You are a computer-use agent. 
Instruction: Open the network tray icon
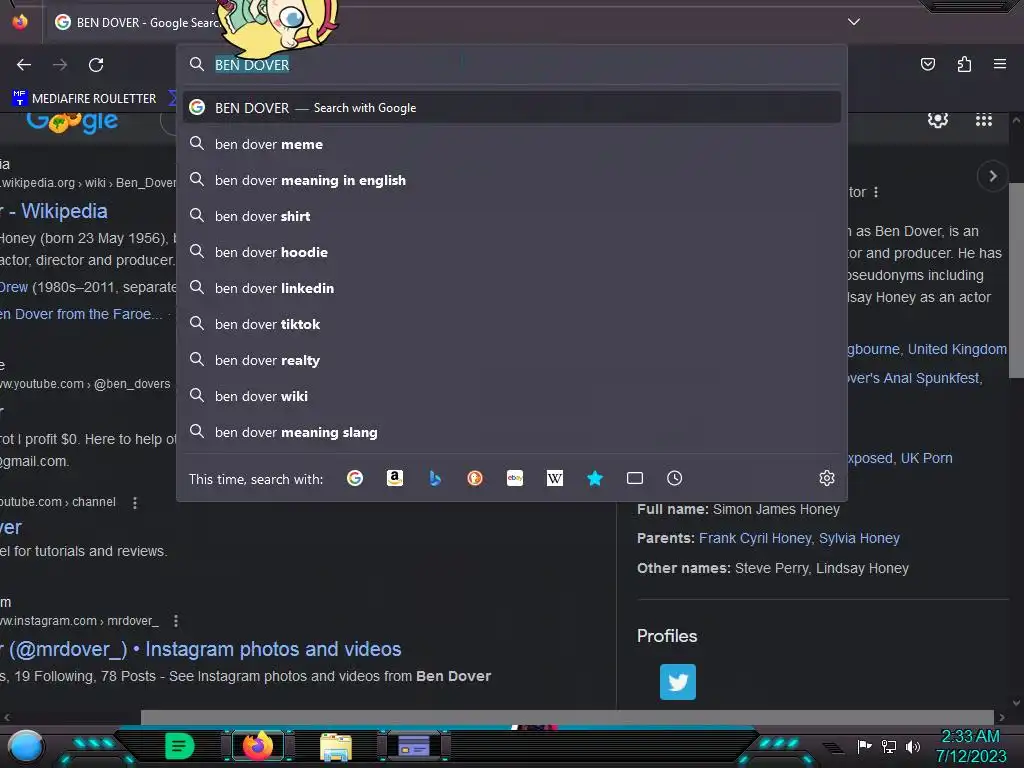click(x=889, y=746)
